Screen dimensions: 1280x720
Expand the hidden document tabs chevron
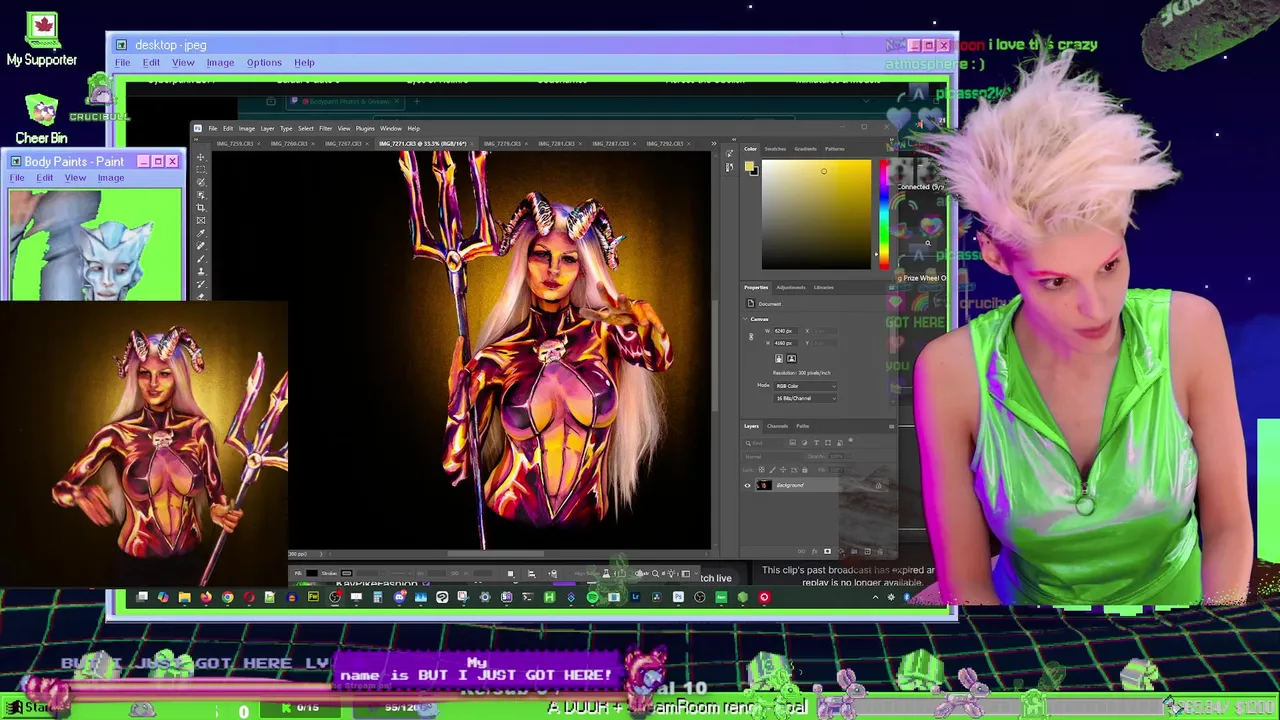click(x=713, y=144)
